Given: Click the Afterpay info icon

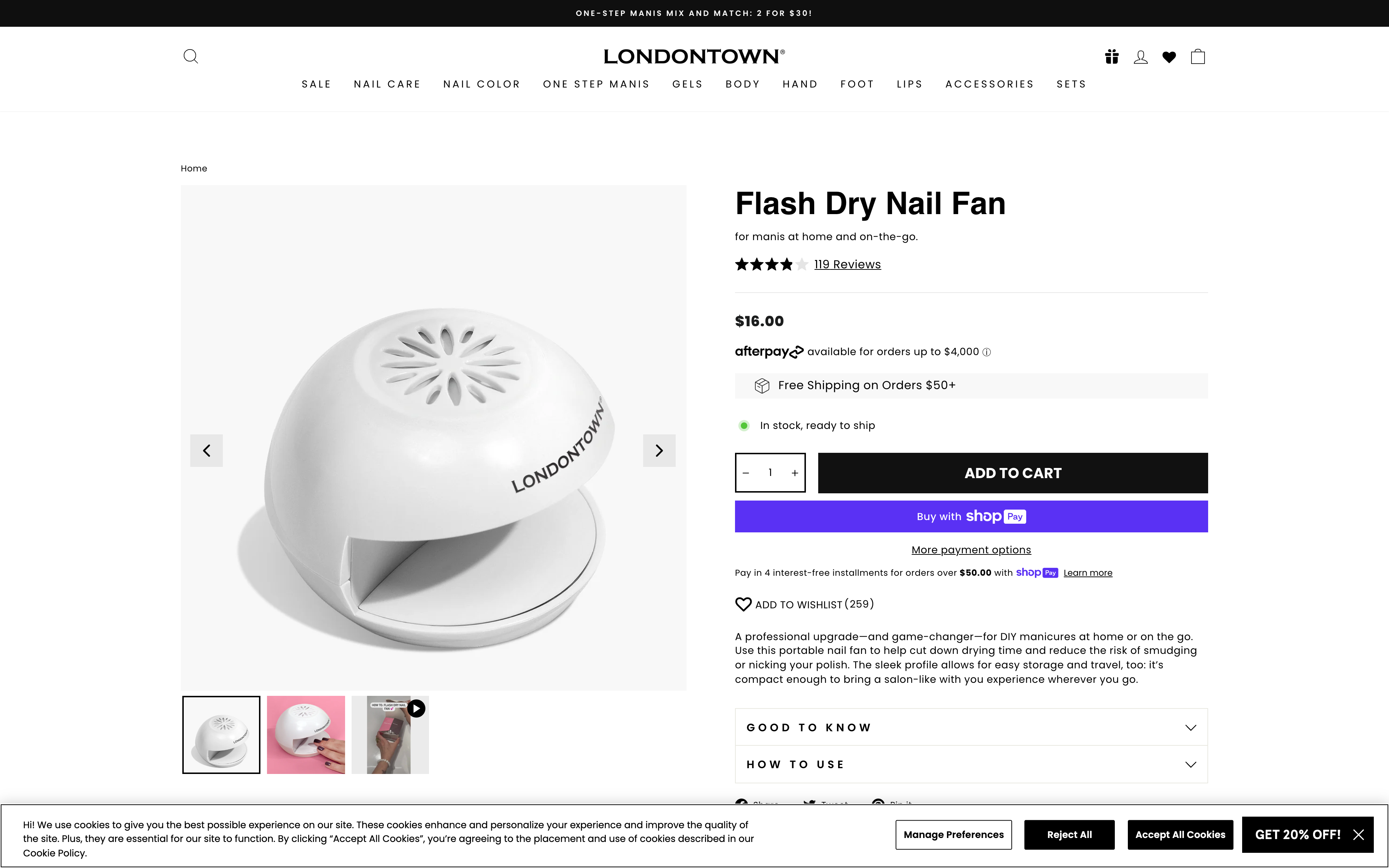Looking at the screenshot, I should tap(987, 352).
